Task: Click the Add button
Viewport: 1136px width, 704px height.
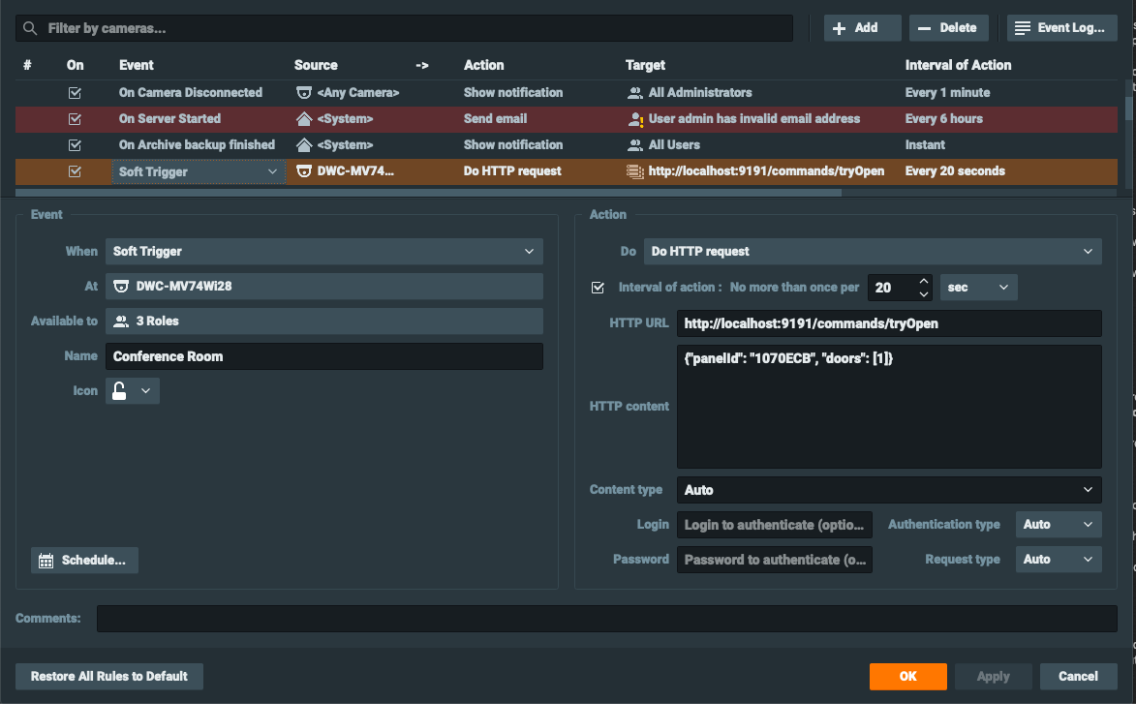Action: pos(862,28)
